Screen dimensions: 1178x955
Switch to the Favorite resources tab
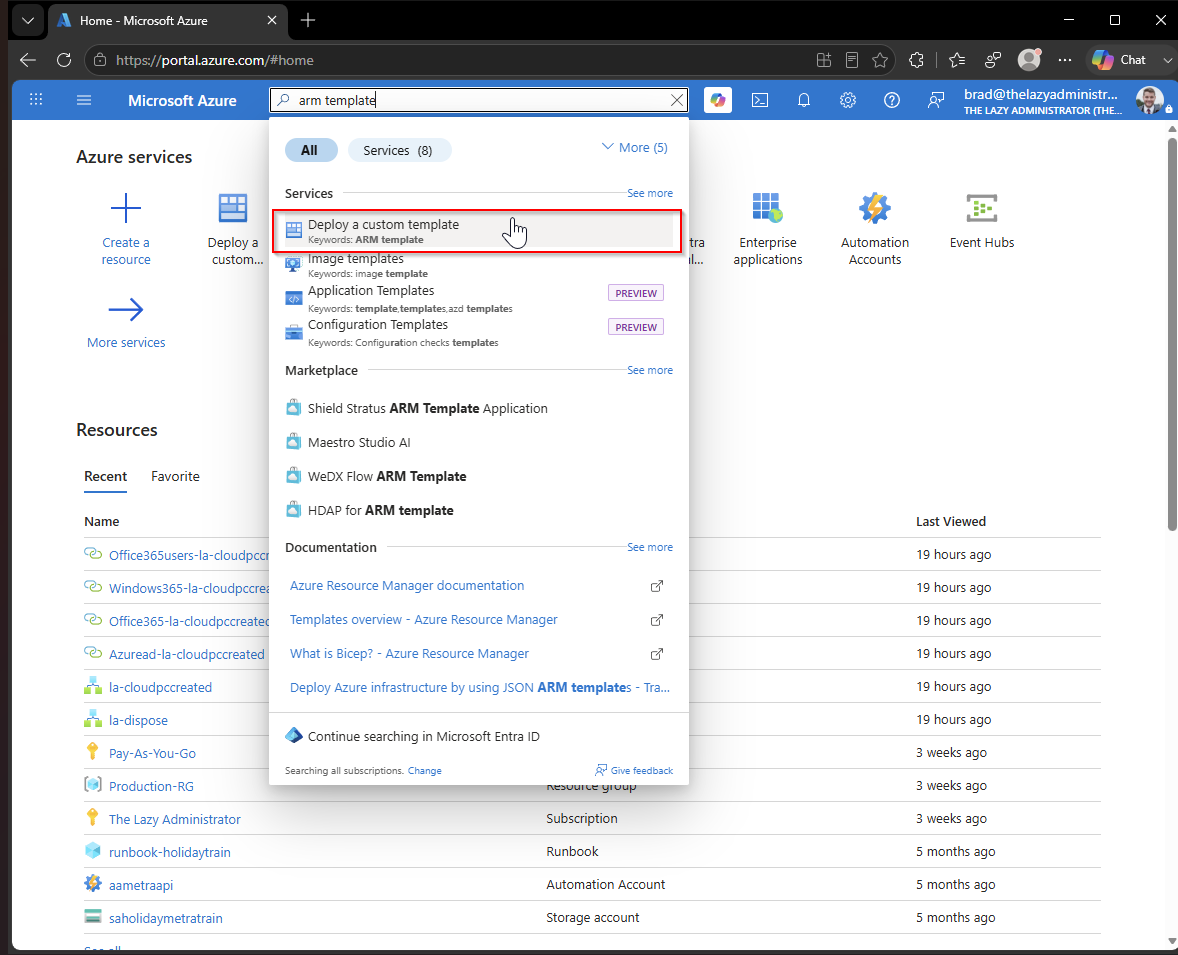[175, 476]
